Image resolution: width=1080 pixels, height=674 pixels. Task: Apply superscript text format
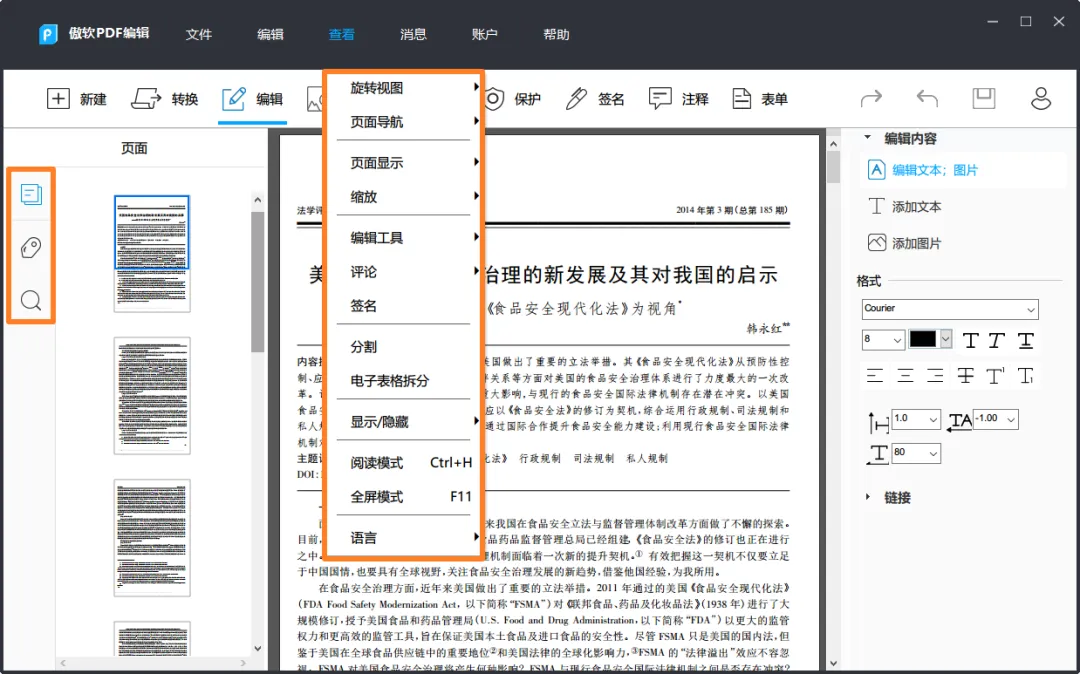pos(995,375)
